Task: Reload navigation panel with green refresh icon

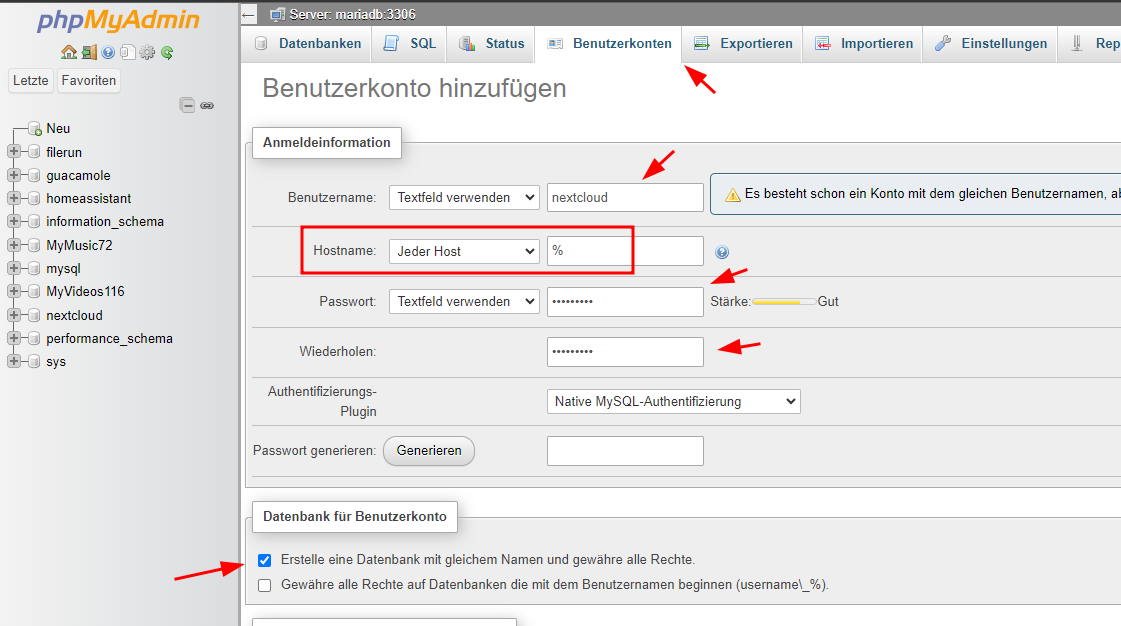Action: [x=167, y=52]
